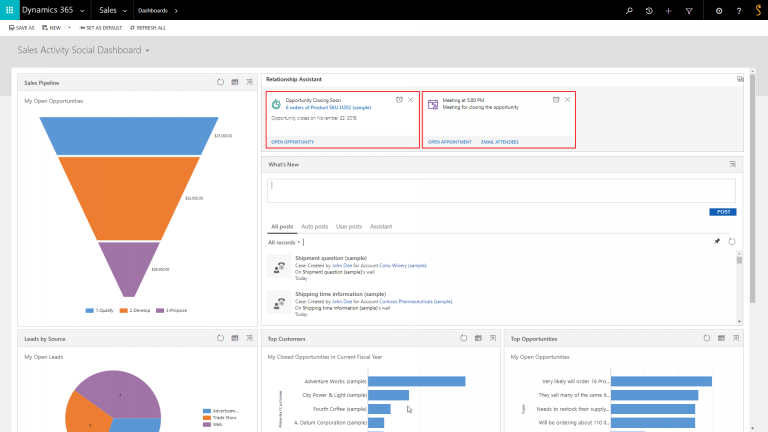This screenshot has width=768, height=432.
Task: Enlarge the Top Customers chart
Action: point(493,338)
